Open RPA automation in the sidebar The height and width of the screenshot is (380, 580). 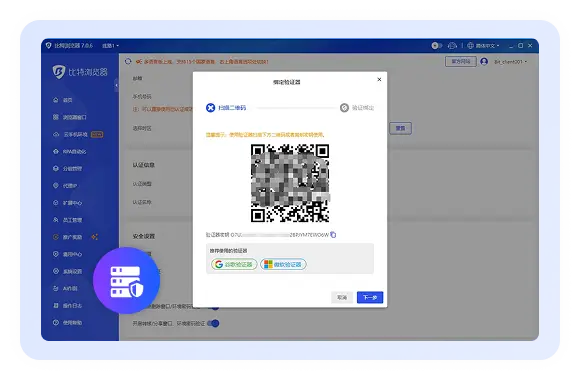(x=70, y=151)
